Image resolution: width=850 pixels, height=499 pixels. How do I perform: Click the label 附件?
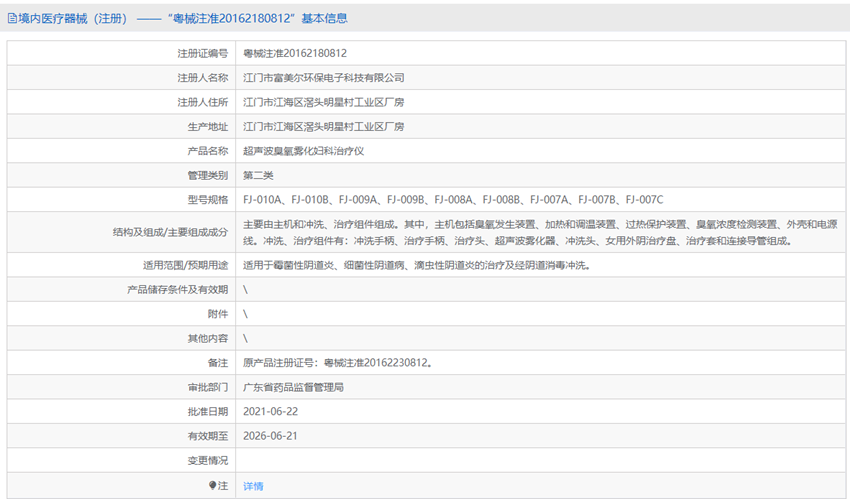218,314
